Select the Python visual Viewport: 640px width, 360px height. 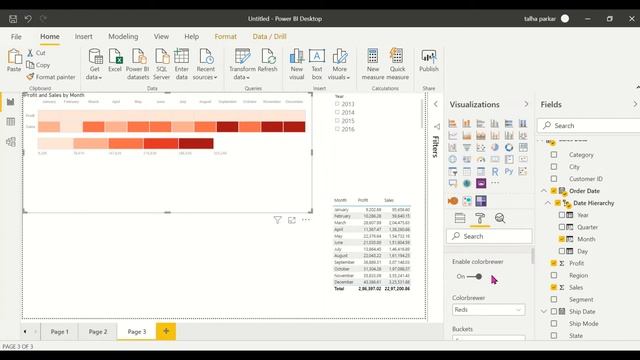pos(509,171)
